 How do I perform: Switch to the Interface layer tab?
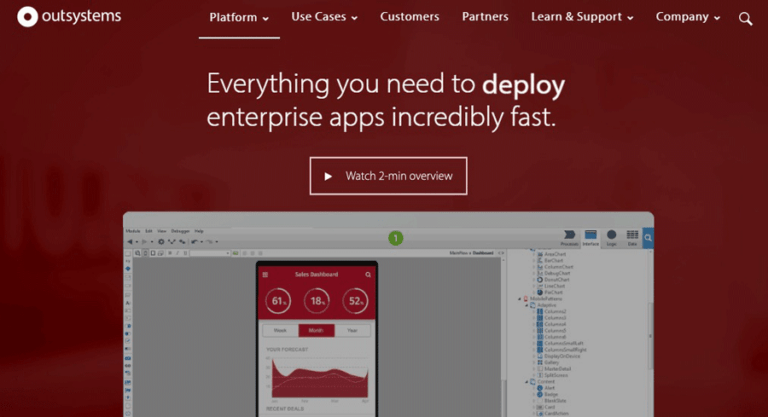[591, 238]
